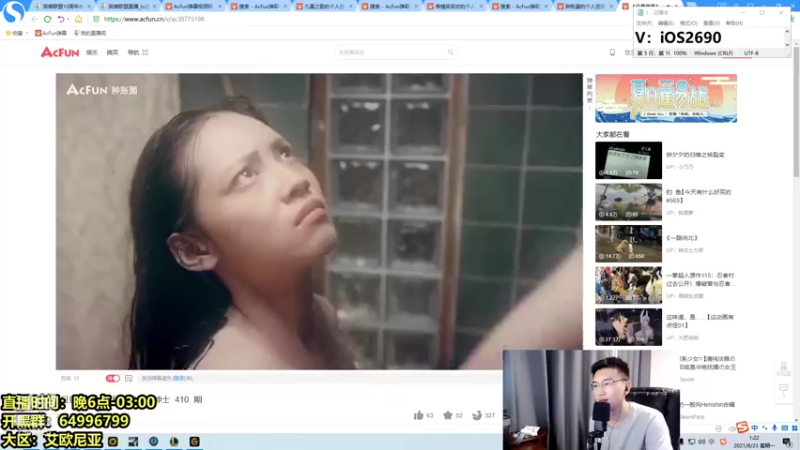Open the 一拳超人原作115 video thumbnail
Viewport: 800px width, 450px height.
point(629,285)
